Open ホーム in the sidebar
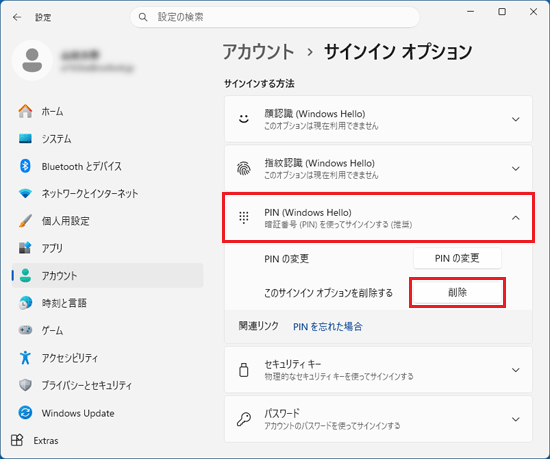Screen dimensions: 550x459 (x=108, y=111)
